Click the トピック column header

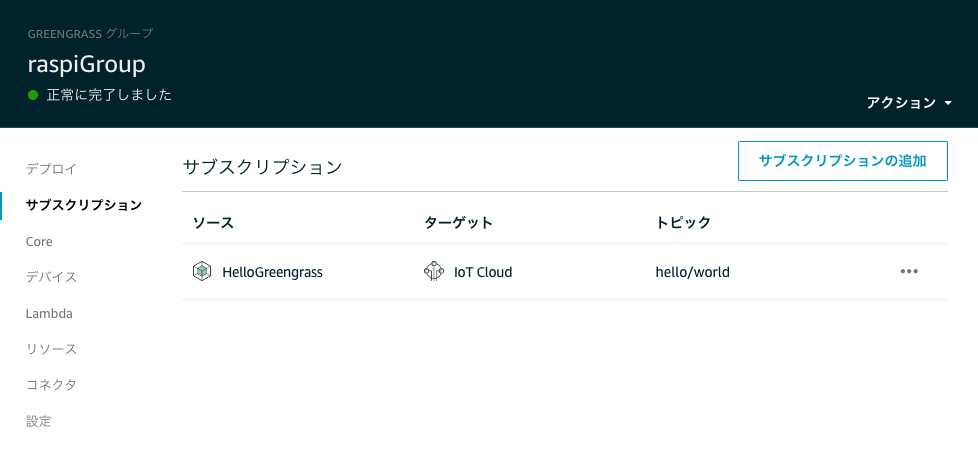pos(683,223)
